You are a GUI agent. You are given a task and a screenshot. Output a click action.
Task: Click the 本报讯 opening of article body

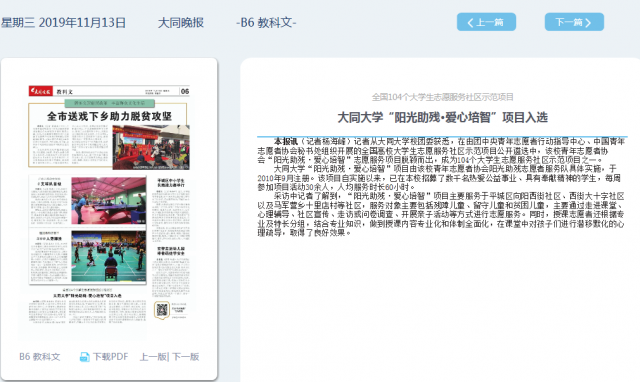[285, 141]
